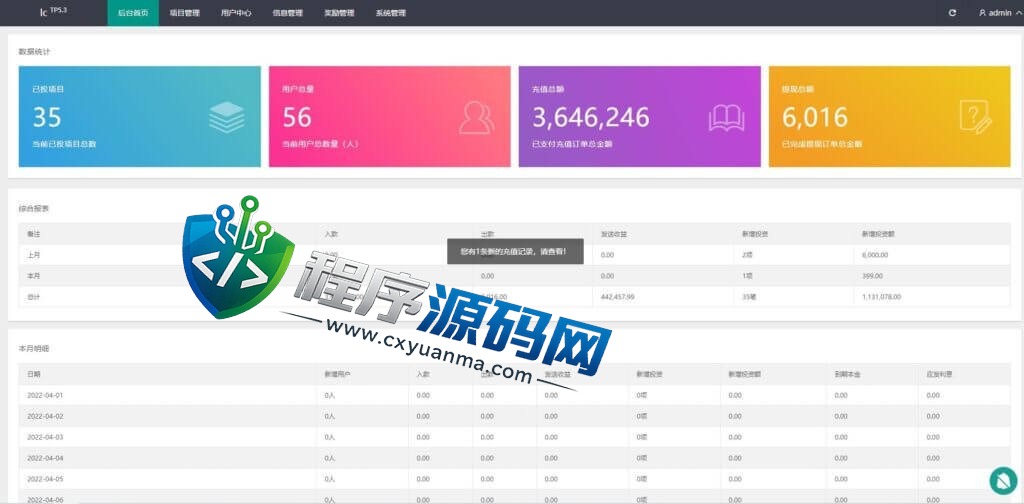
Task: Select the 1,131,078.00 cell in the summary table
Action: (881, 296)
